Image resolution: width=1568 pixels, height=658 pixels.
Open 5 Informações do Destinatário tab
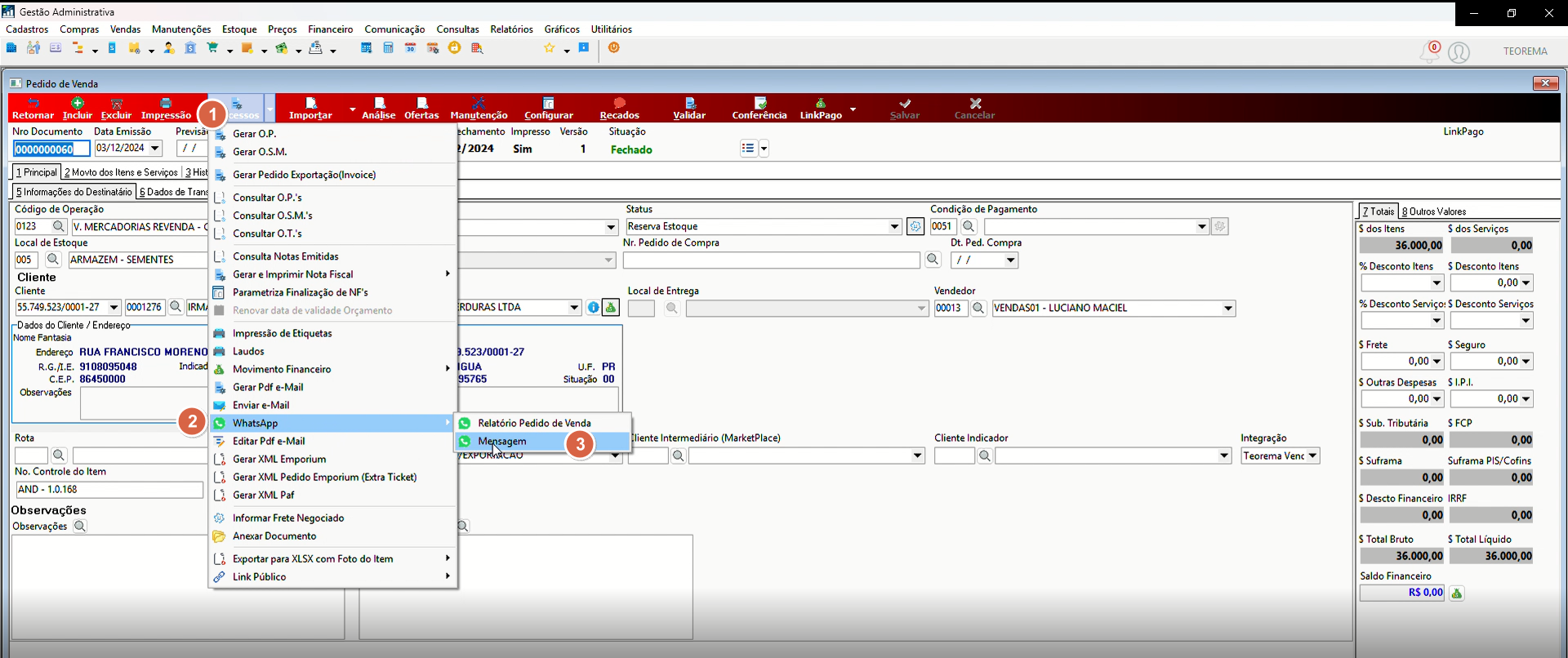click(73, 192)
